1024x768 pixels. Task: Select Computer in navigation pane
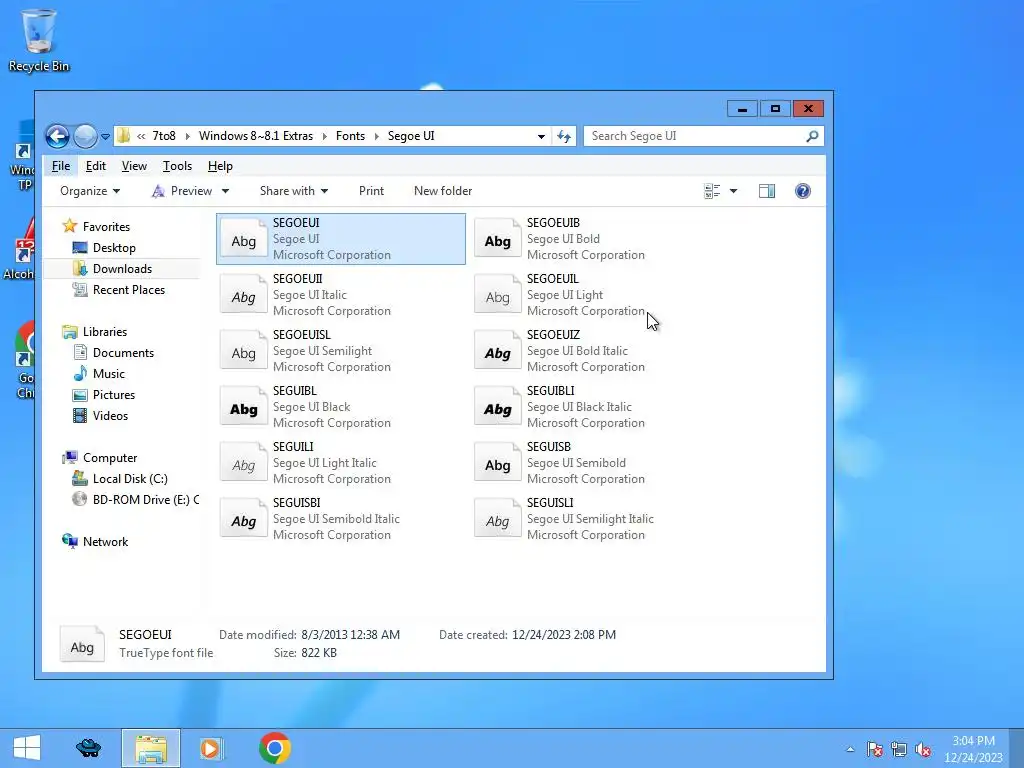coord(99,458)
